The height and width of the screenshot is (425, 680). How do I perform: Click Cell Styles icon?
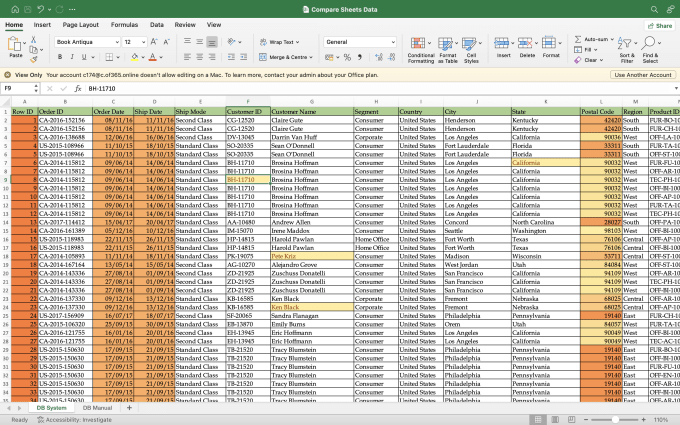pyautogui.click(x=469, y=43)
